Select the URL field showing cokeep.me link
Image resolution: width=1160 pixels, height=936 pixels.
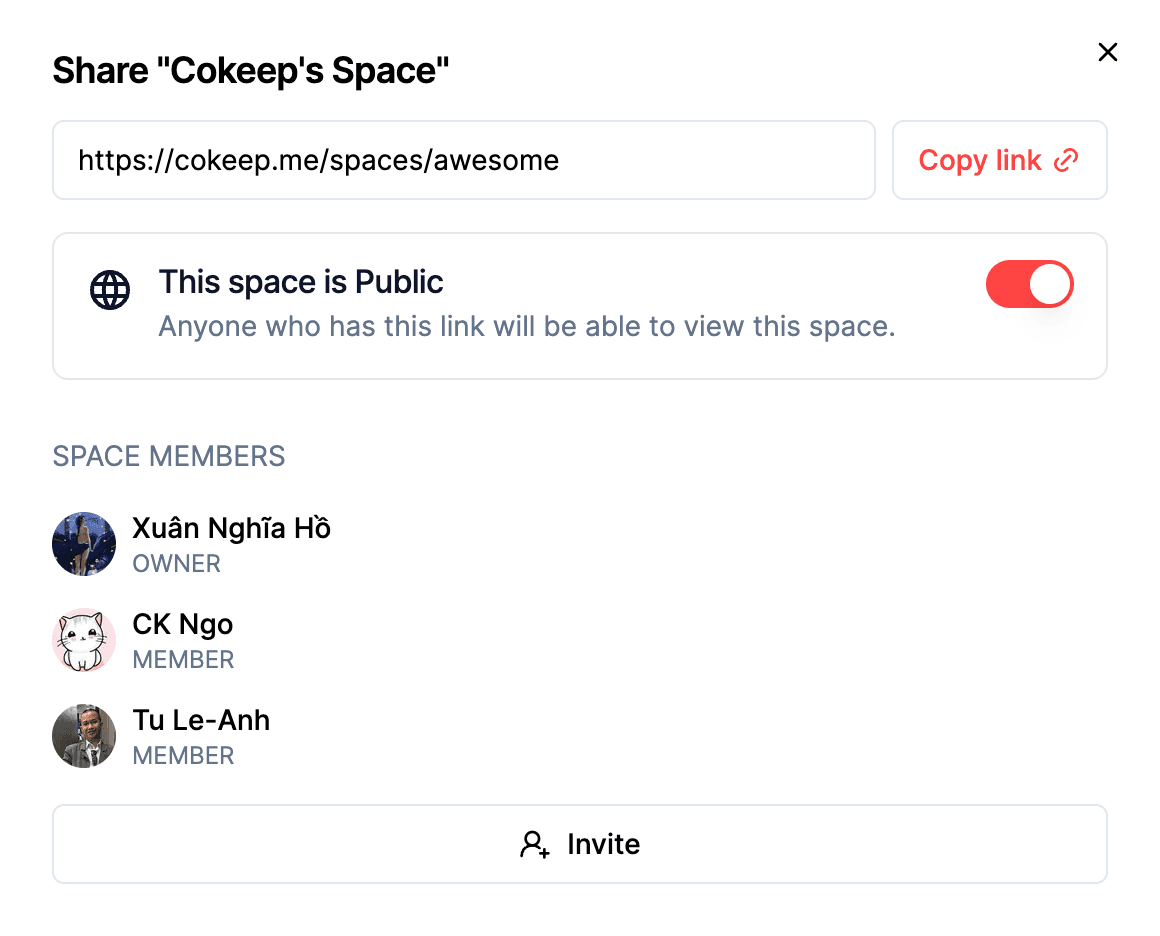463,159
